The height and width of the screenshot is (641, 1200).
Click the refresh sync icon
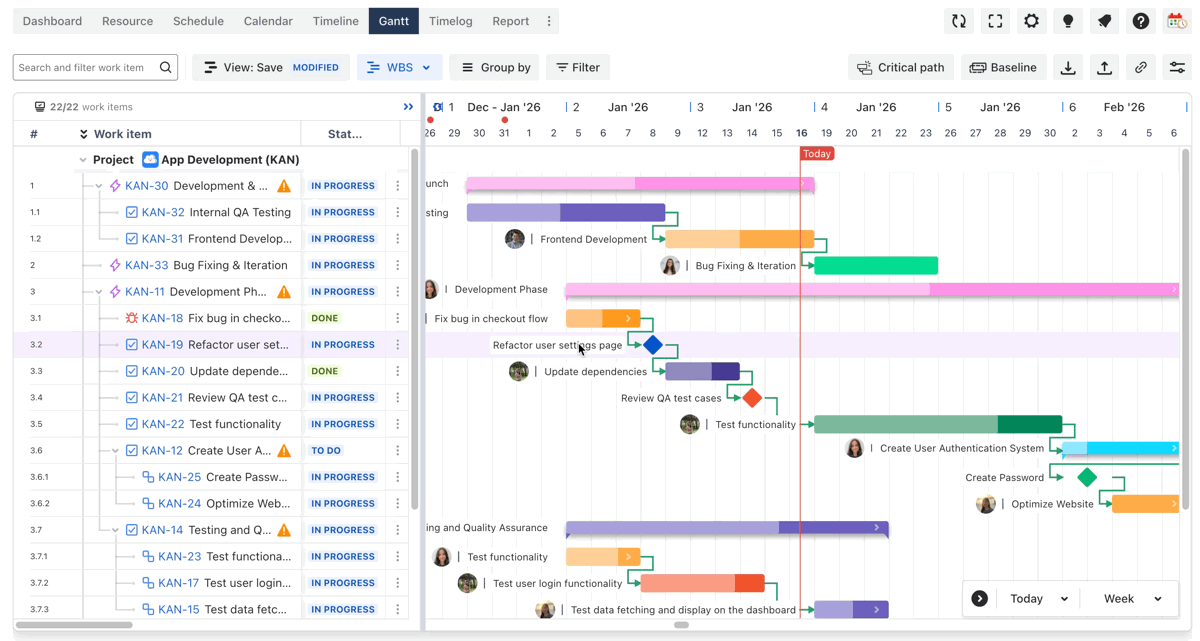(x=958, y=21)
